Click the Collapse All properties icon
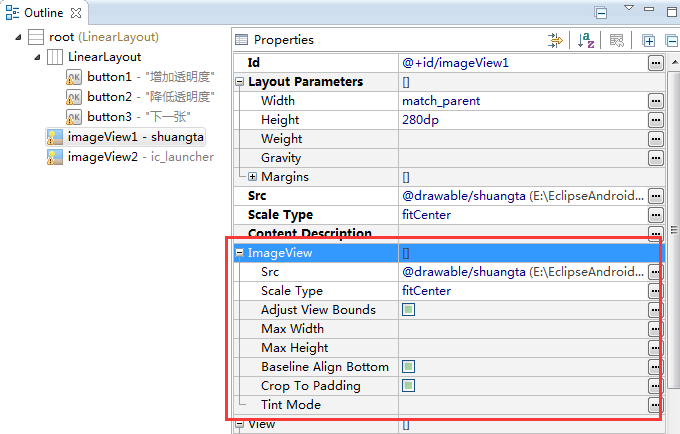The image size is (680, 434). pos(671,41)
